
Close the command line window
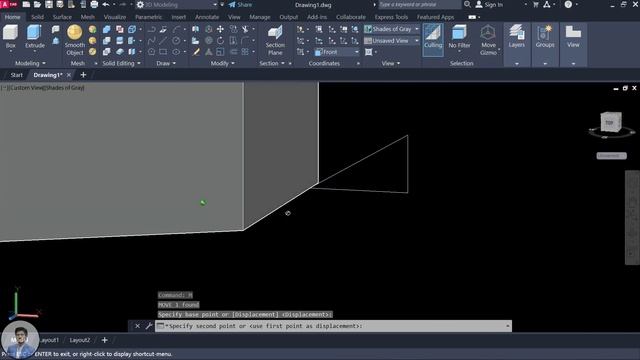coord(138,326)
